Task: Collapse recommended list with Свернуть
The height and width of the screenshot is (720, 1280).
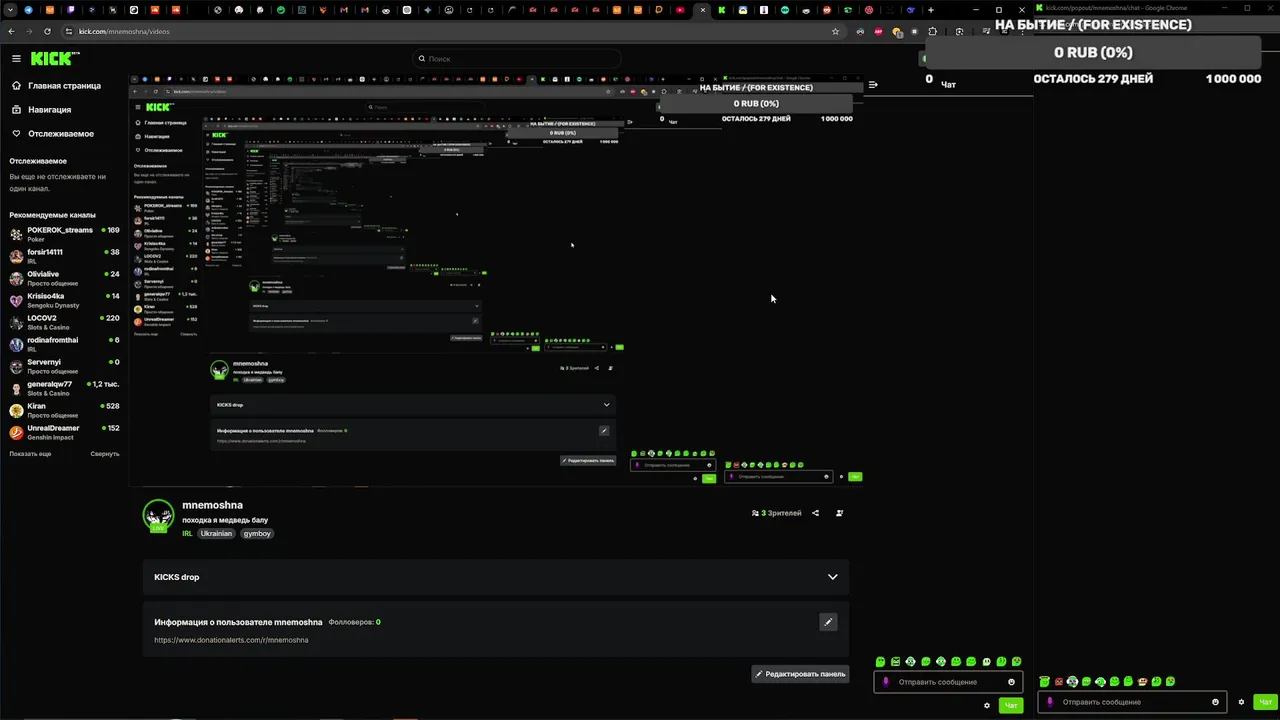Action: coord(105,454)
